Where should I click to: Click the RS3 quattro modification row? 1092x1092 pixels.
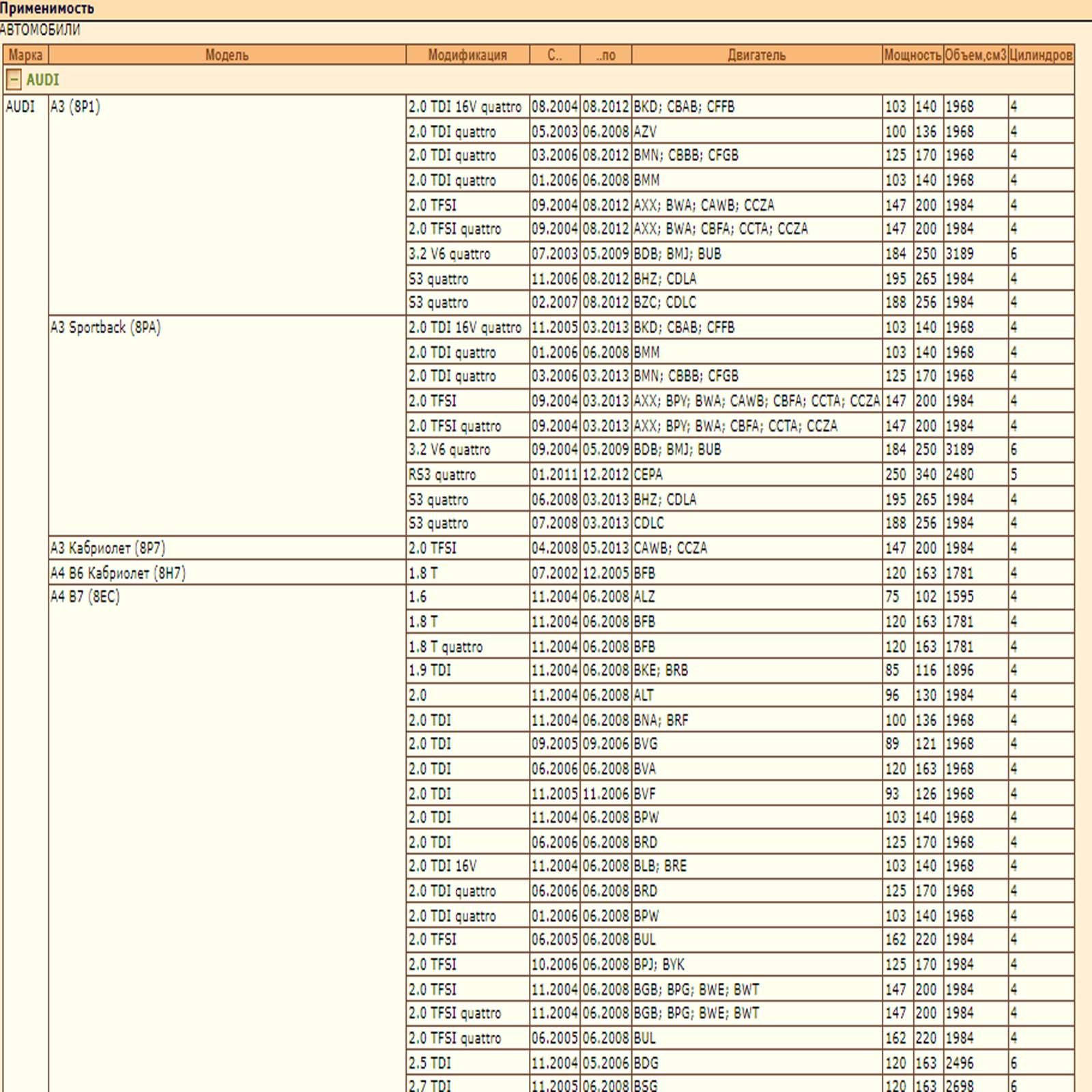click(442, 474)
